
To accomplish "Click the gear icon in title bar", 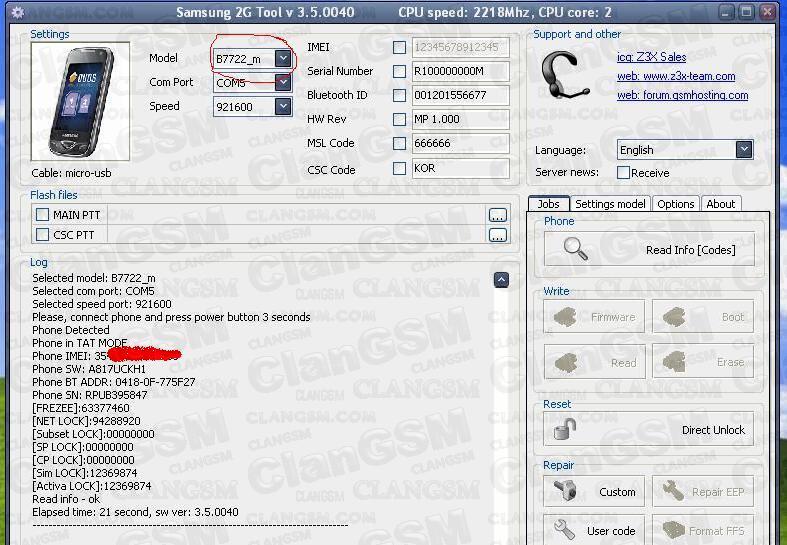I will (x=18, y=12).
